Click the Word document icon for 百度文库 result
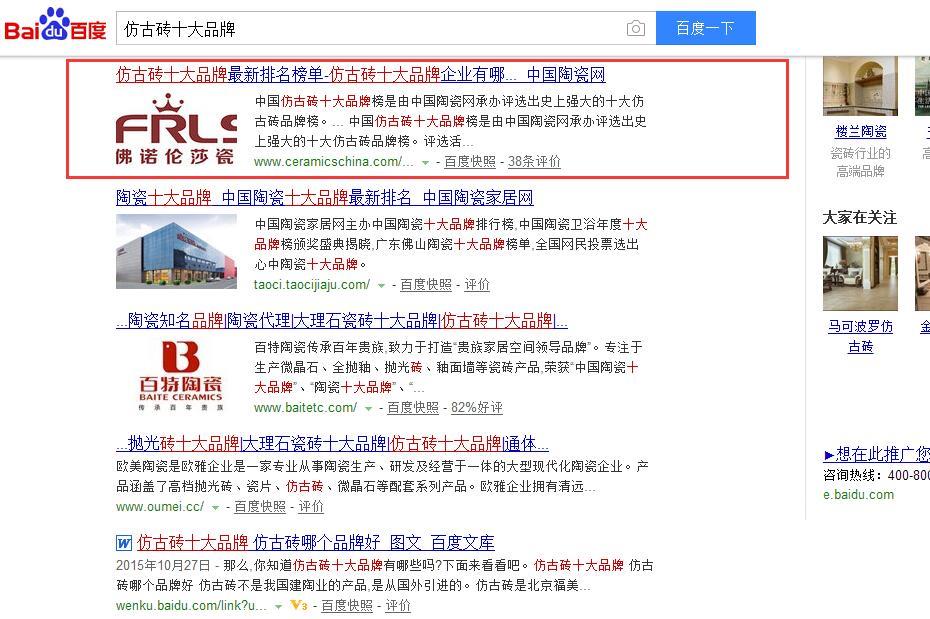Viewport: 930px width, 619px height. 124,543
